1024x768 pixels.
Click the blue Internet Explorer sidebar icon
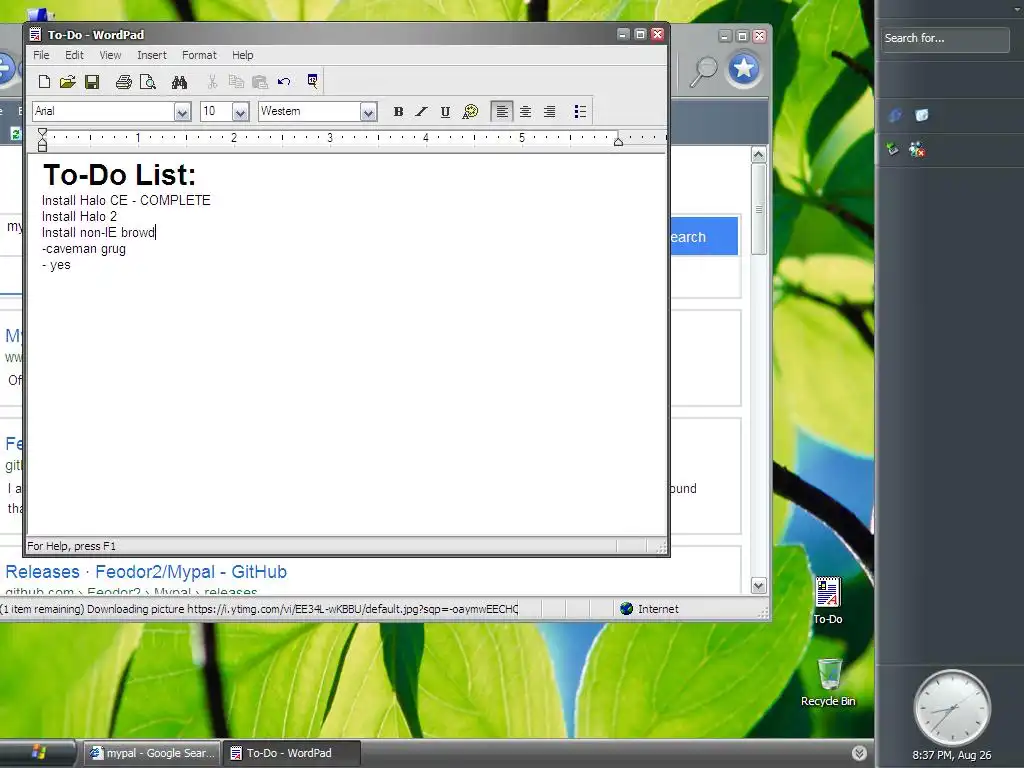pyautogui.click(x=895, y=115)
